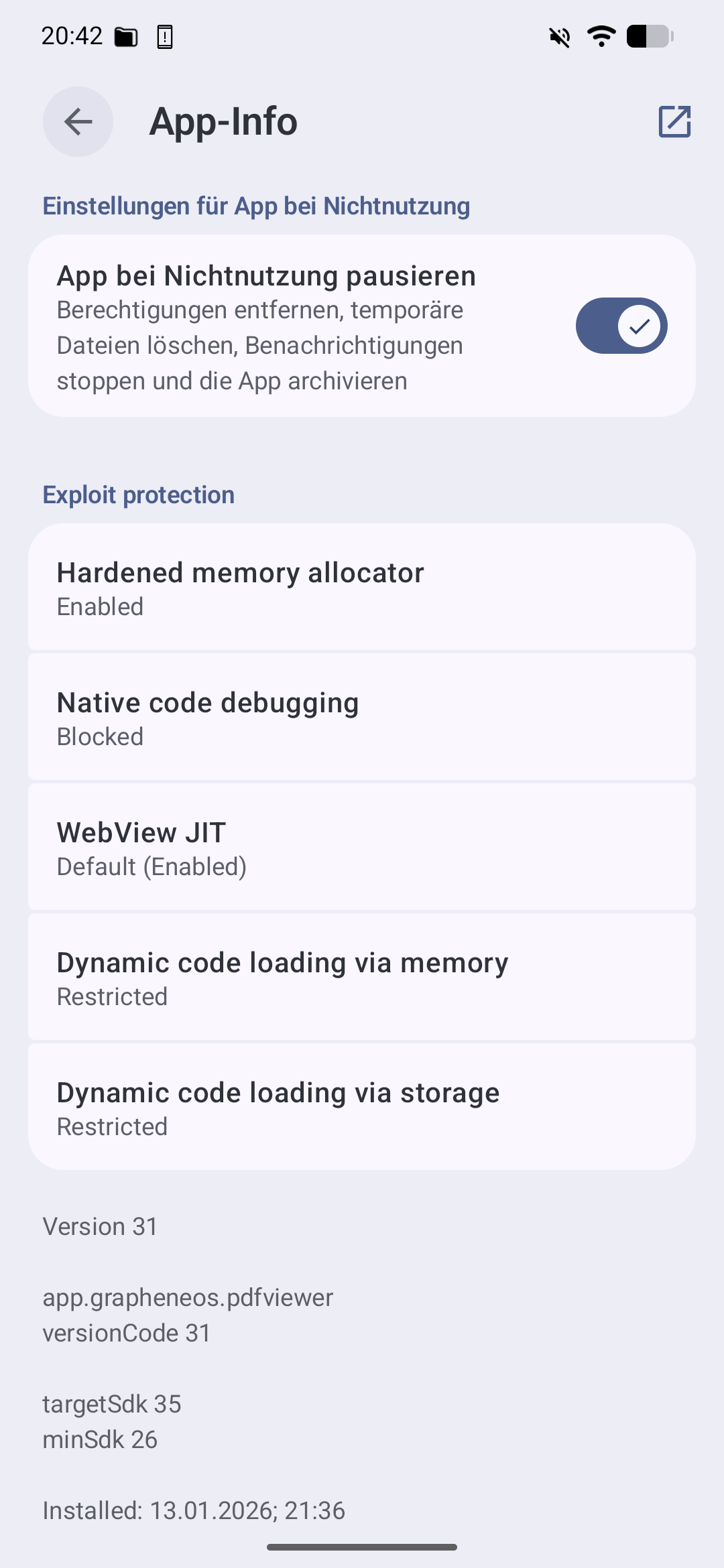Tap the status bar clock
Screen dimensions: 724x1568
72,36
